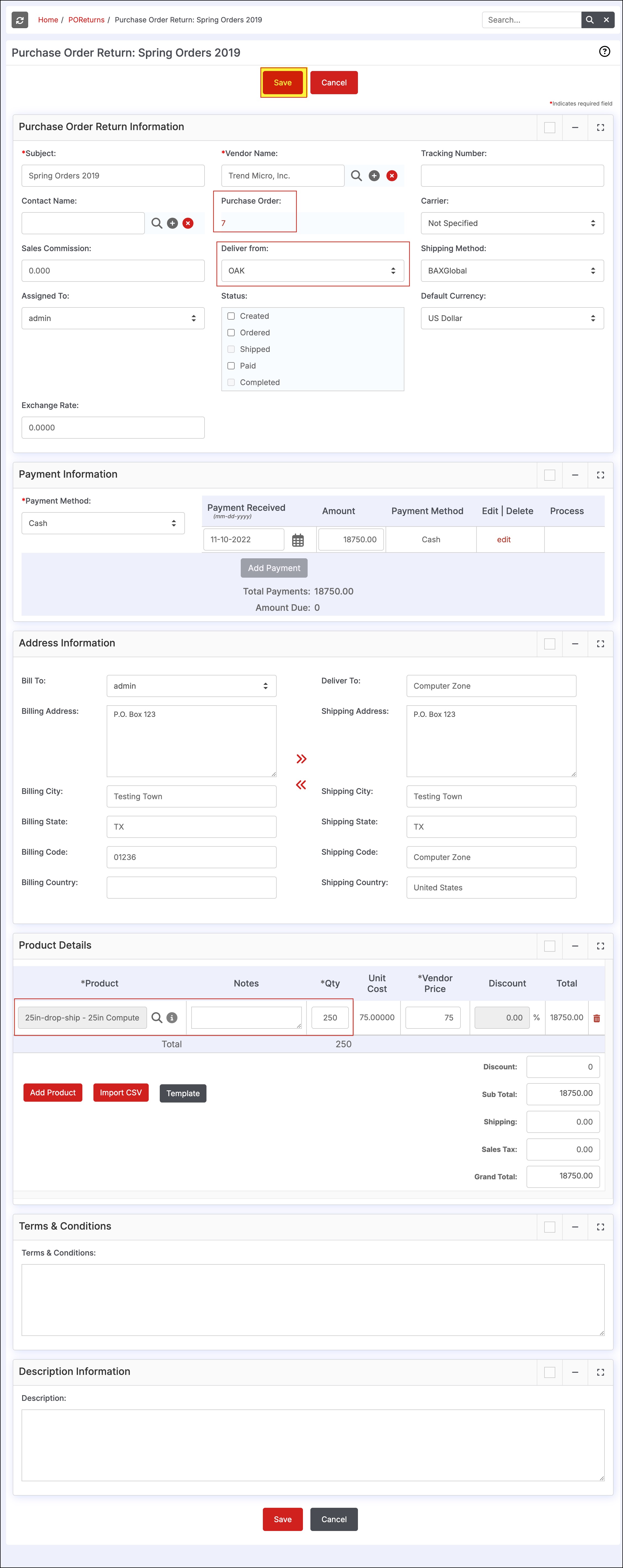Collapse the Terms & Conditions panel

575,1227
